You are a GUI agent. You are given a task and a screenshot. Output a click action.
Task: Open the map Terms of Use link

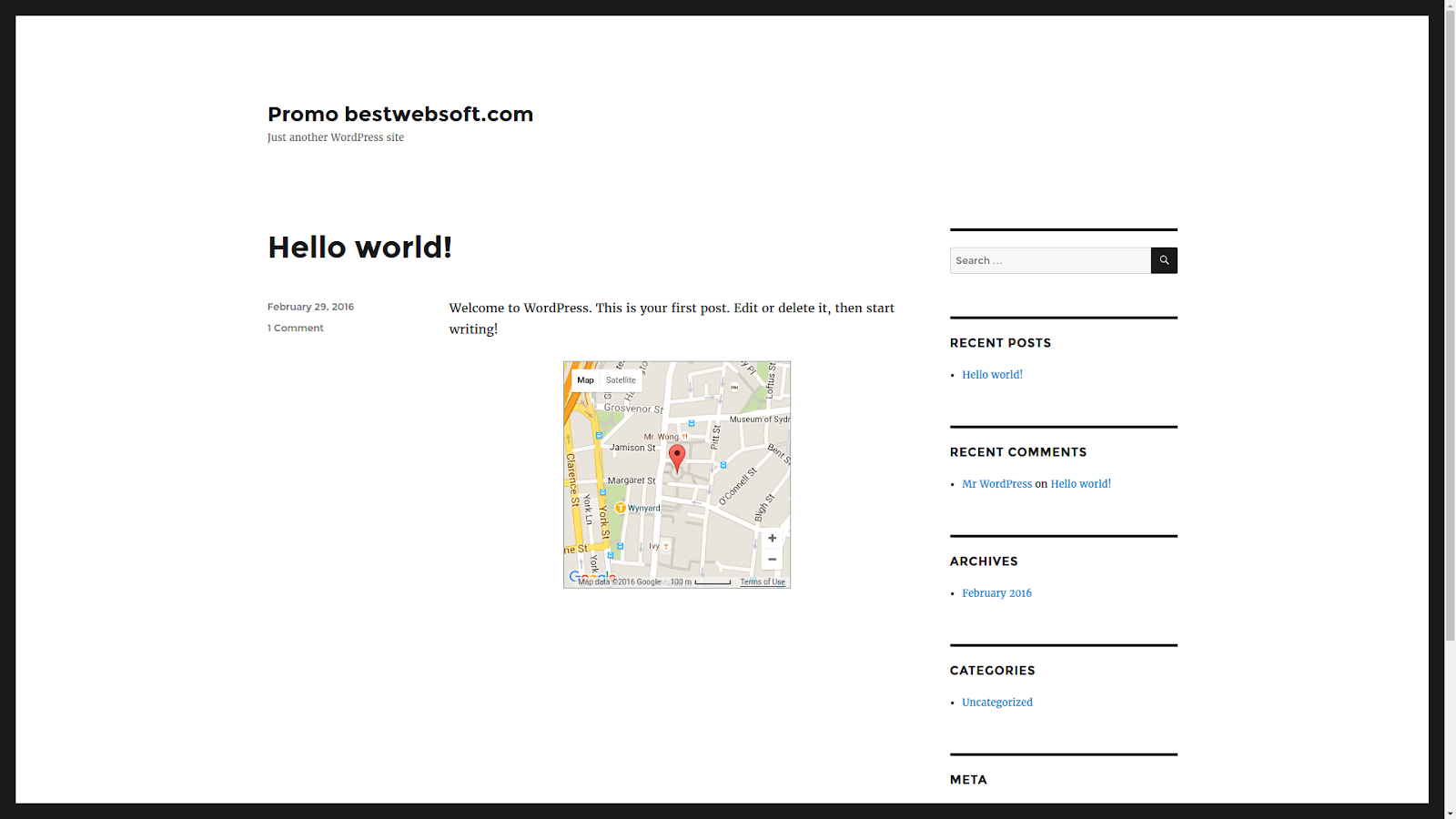click(x=763, y=582)
